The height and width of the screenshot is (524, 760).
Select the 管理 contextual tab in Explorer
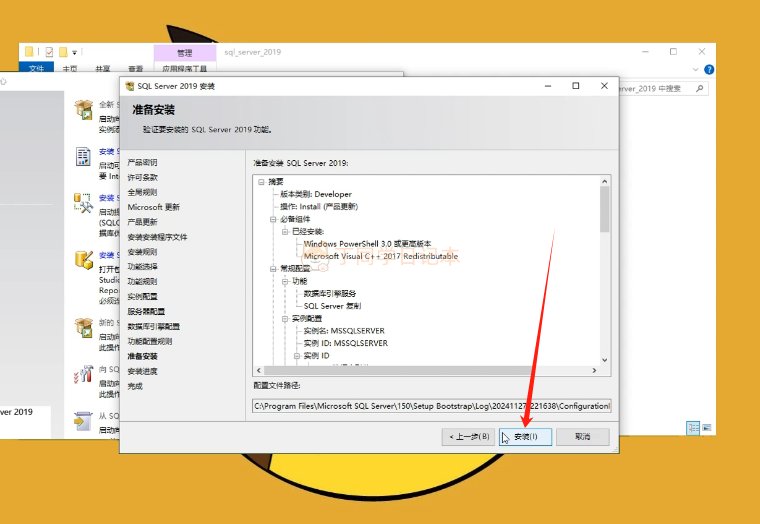tap(185, 53)
